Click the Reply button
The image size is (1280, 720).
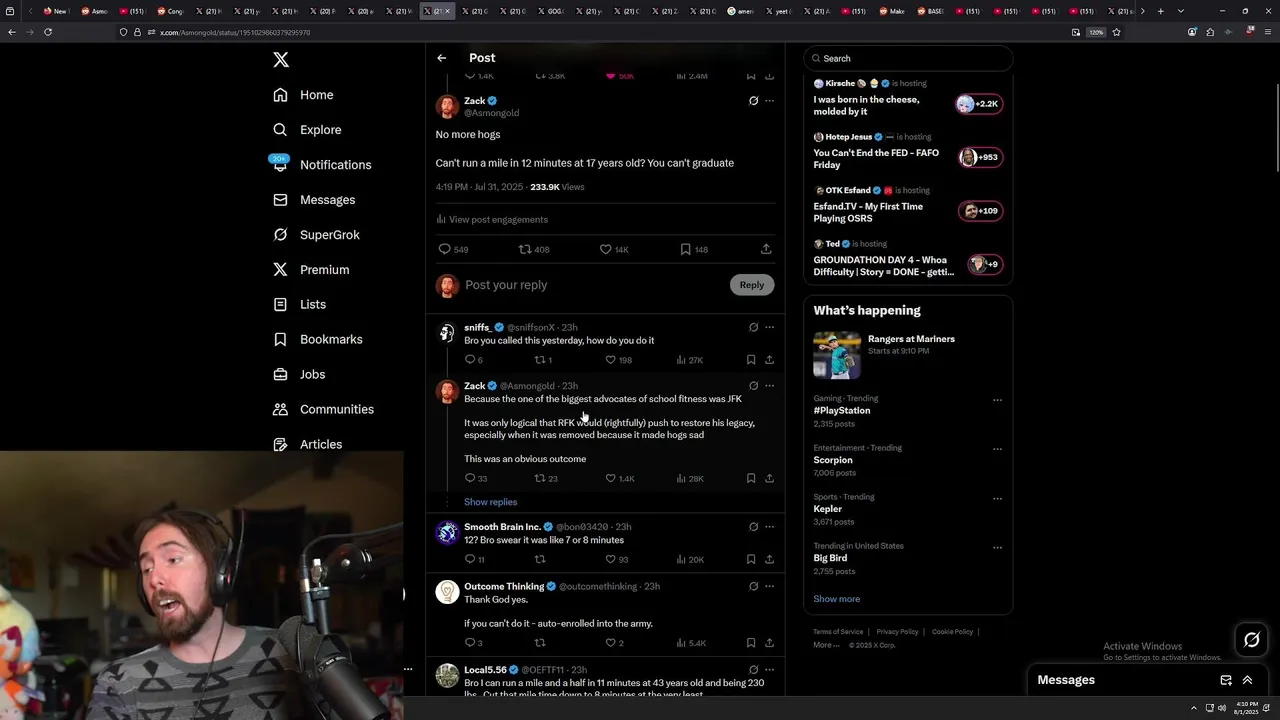(x=752, y=285)
